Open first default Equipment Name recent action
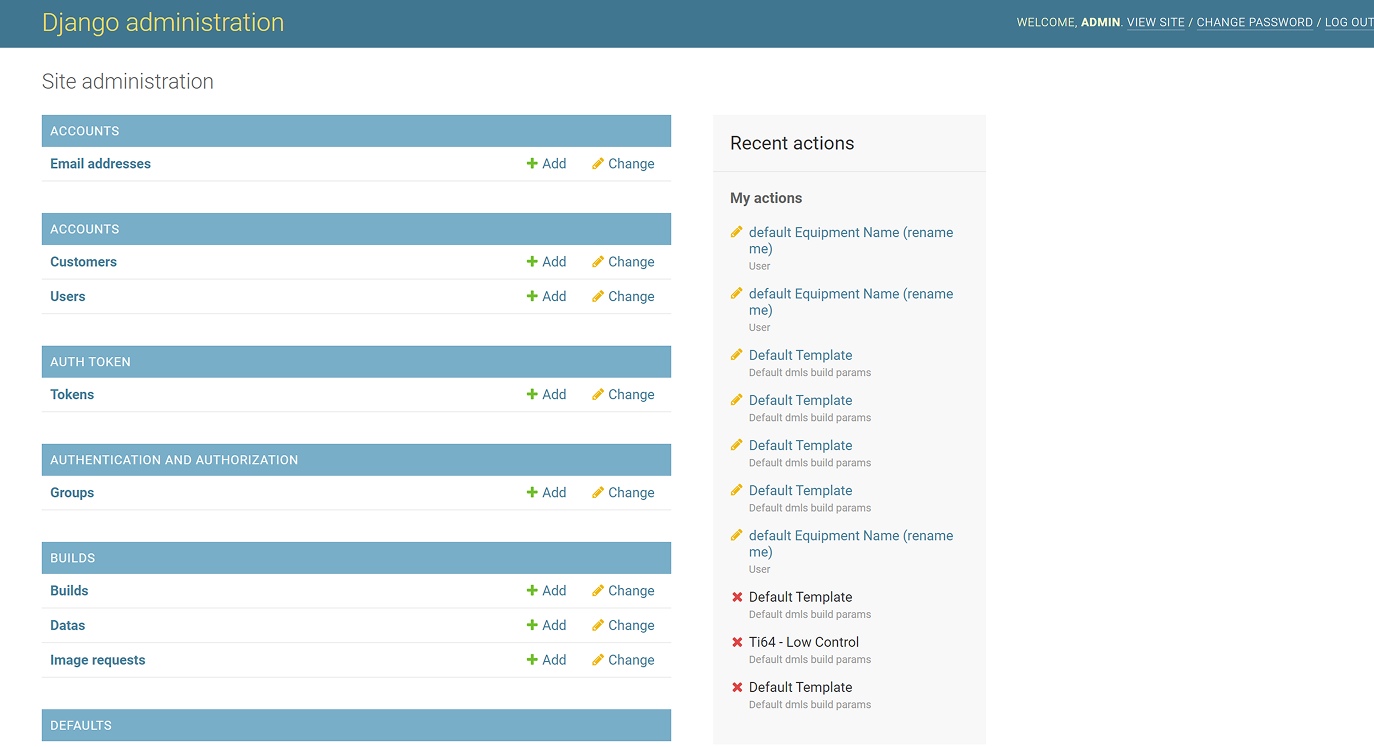 coord(850,240)
